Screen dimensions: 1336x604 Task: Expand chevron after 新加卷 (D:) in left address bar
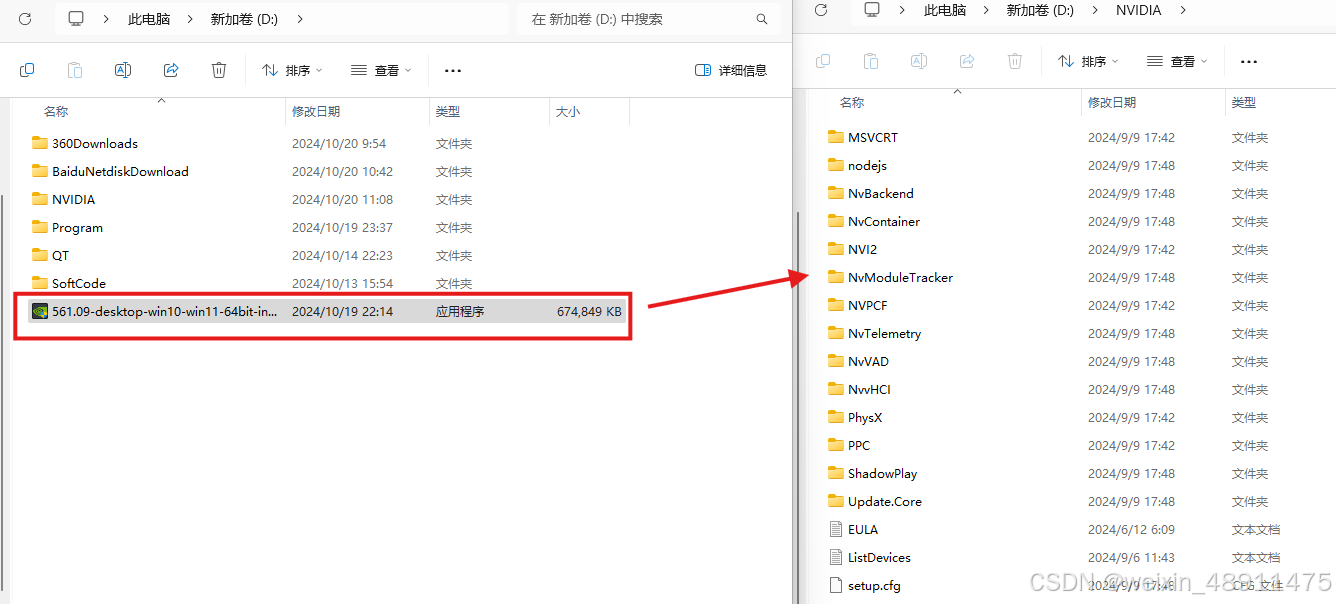300,19
